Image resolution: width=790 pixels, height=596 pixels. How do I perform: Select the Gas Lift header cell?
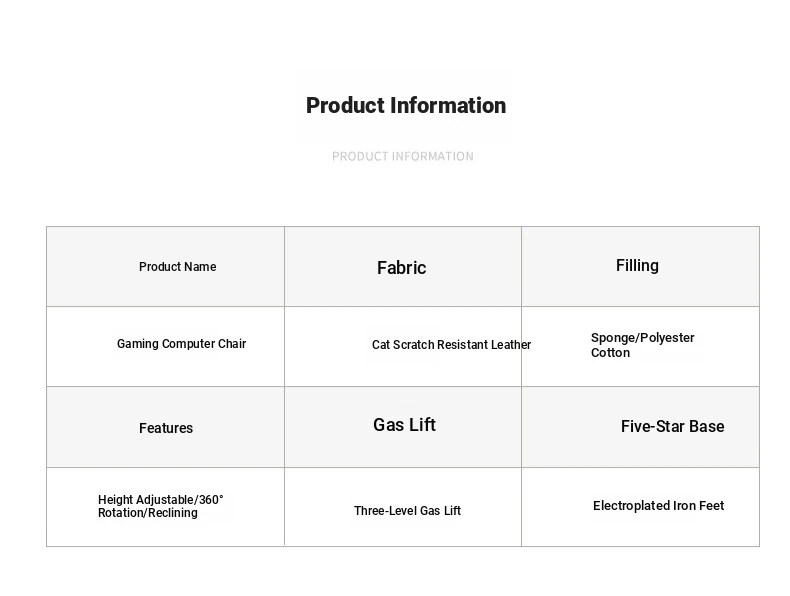403,427
